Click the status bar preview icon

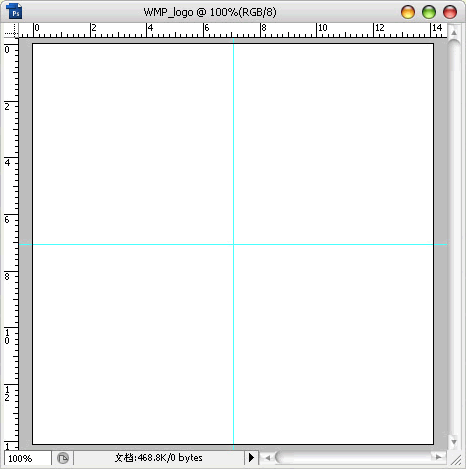click(63, 458)
